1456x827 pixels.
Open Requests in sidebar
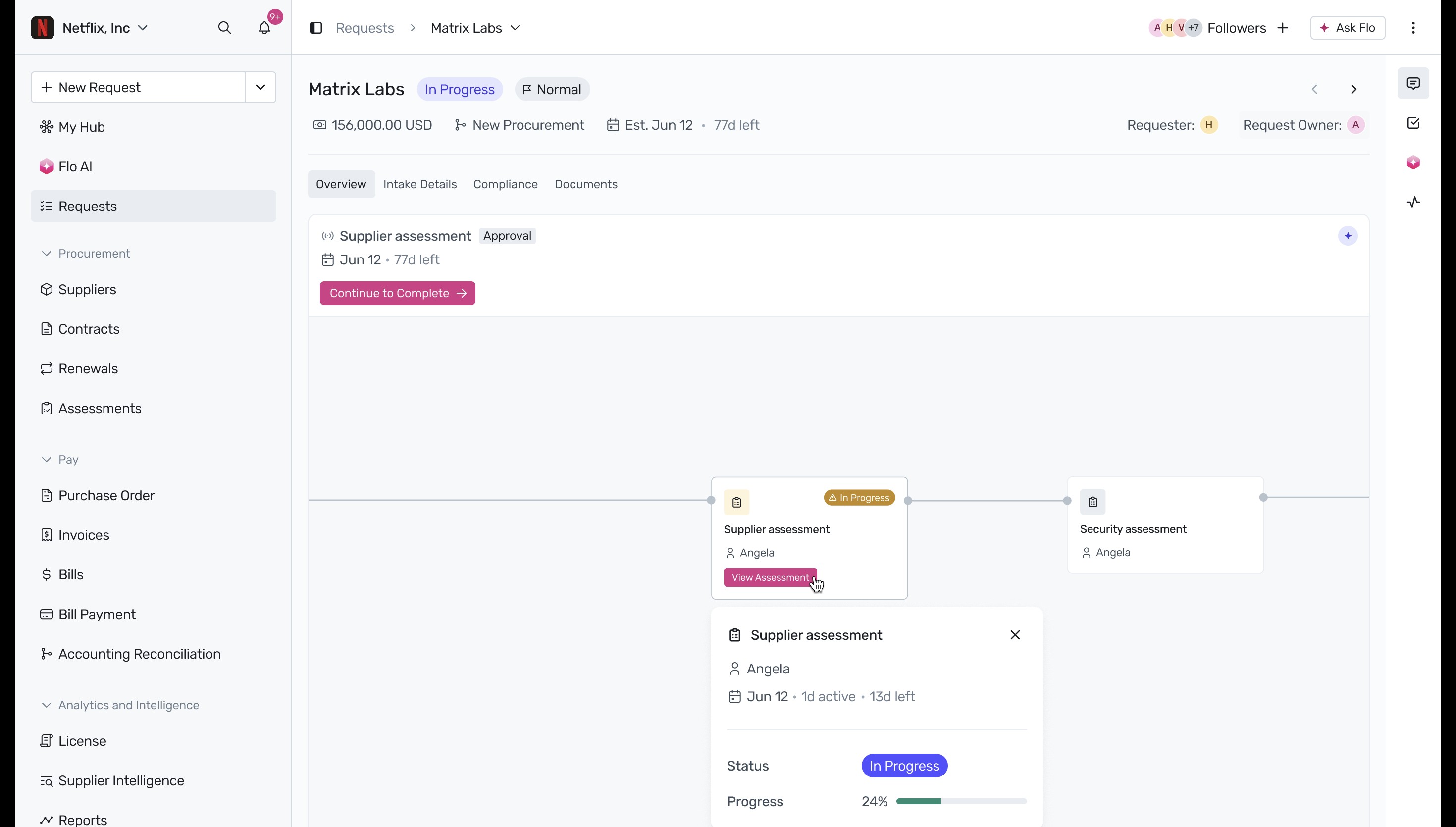[x=154, y=206]
